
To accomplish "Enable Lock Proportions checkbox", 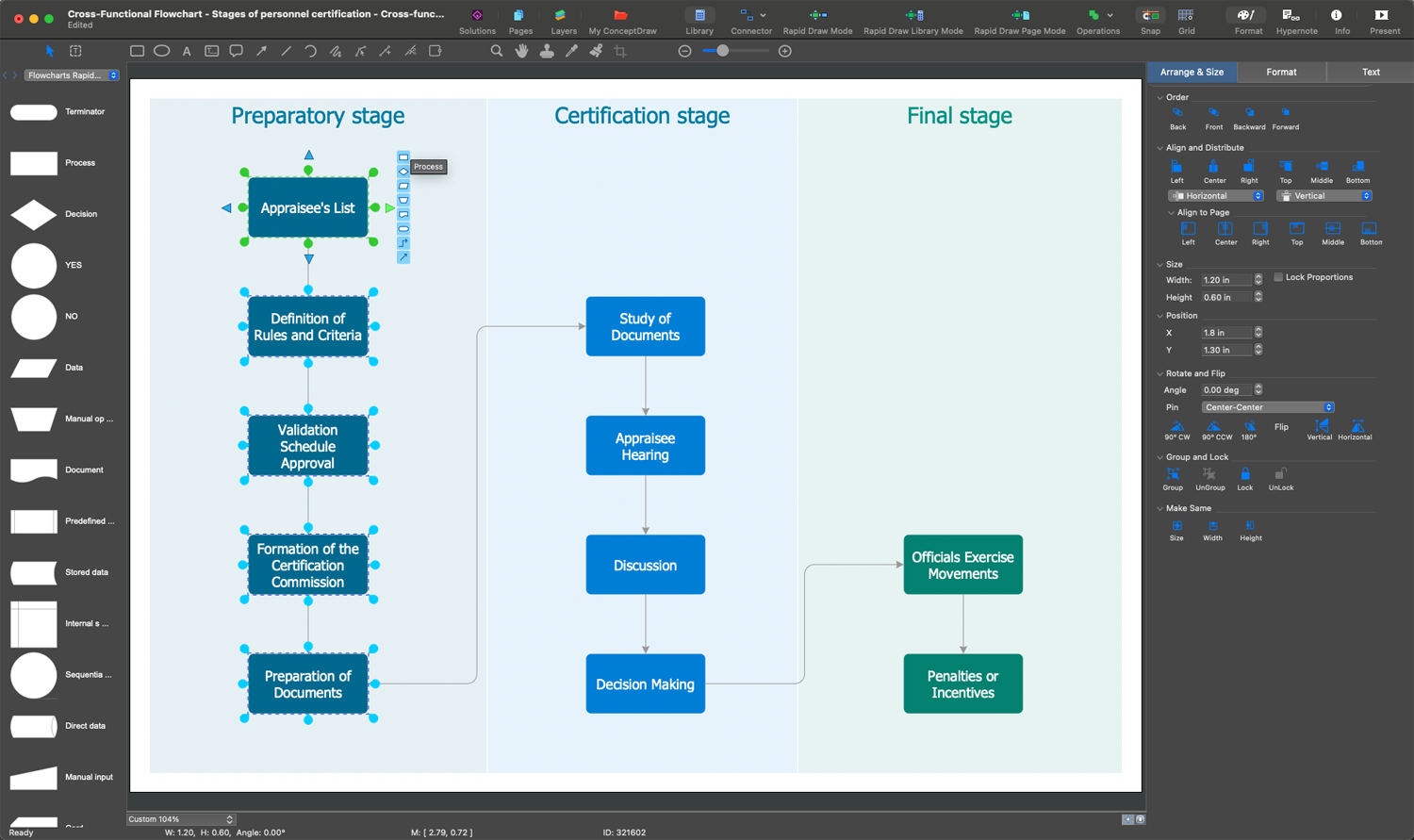I will [x=1278, y=277].
